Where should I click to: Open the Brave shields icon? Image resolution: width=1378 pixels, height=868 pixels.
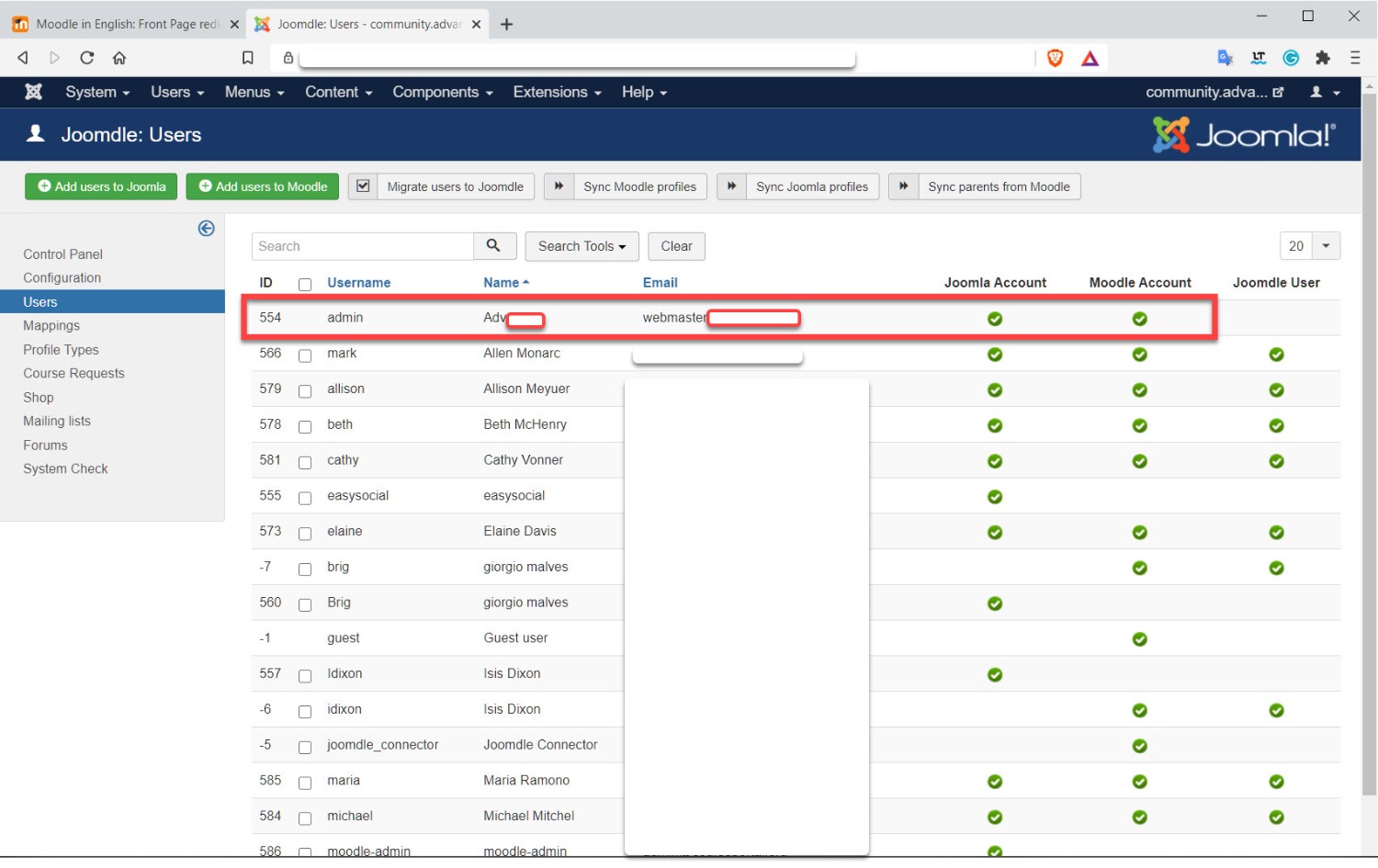pos(1055,58)
